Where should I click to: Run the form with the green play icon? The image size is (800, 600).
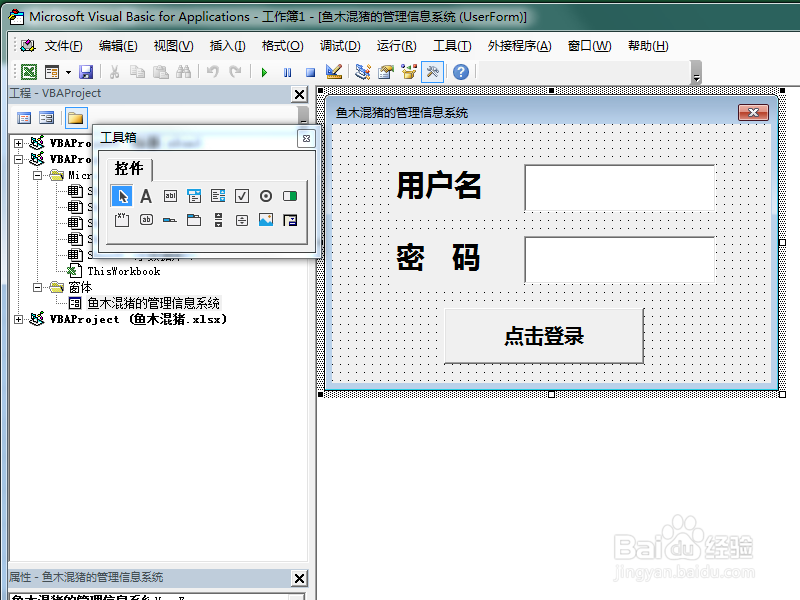coord(264,72)
